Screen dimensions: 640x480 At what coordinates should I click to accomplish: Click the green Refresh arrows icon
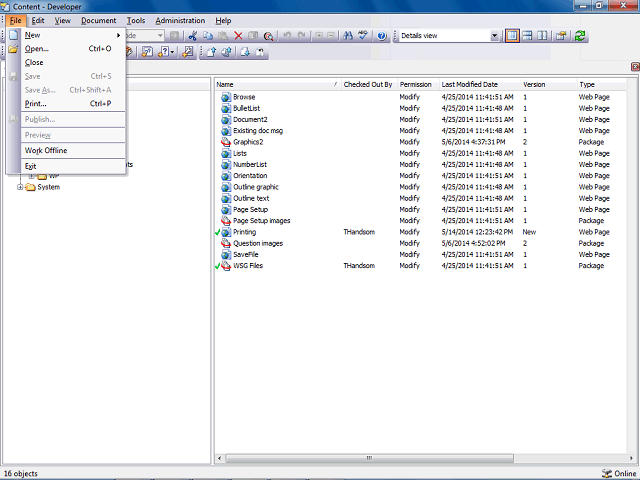point(580,36)
